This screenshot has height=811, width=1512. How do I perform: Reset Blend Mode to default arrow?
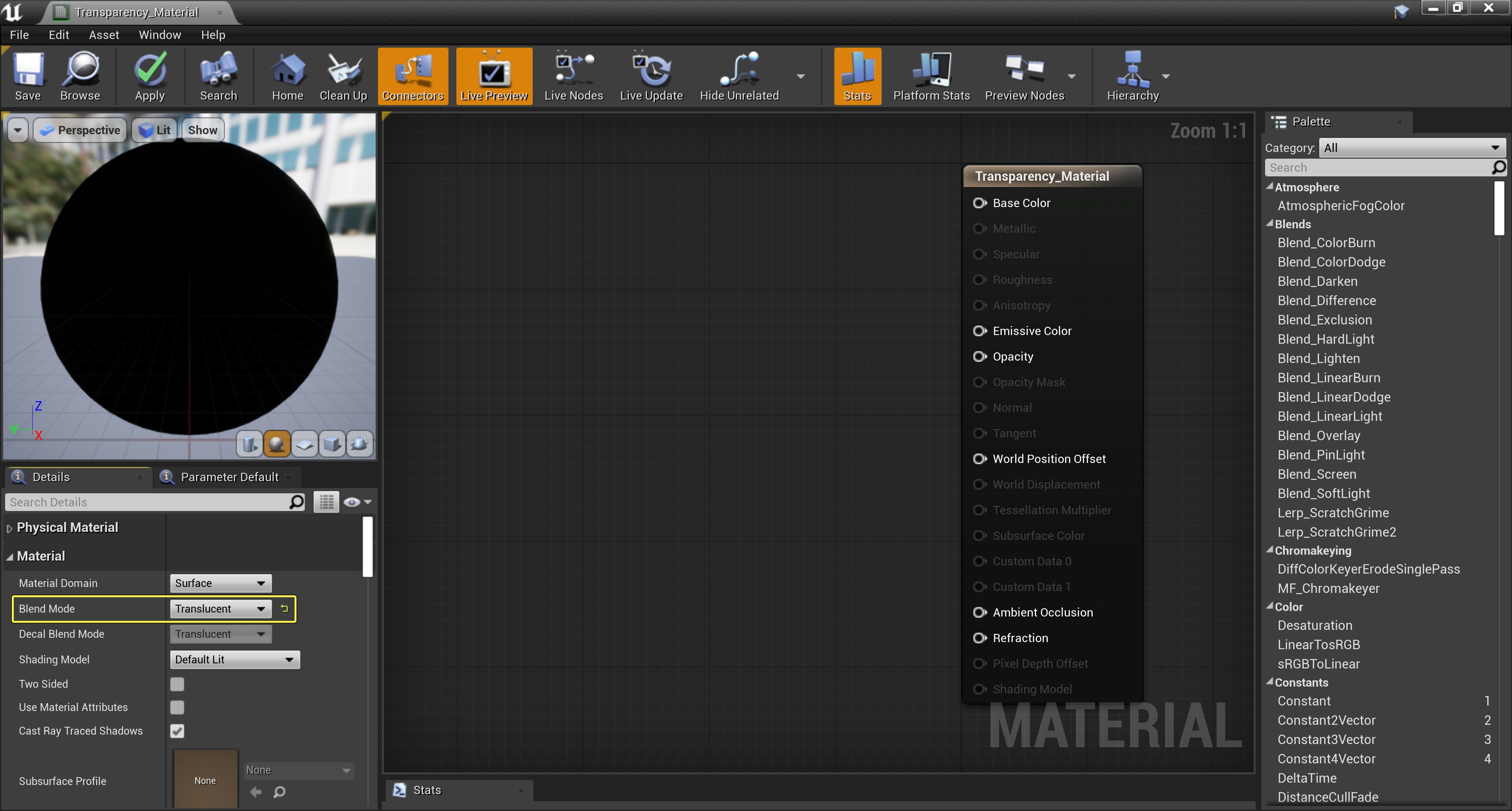click(x=285, y=609)
